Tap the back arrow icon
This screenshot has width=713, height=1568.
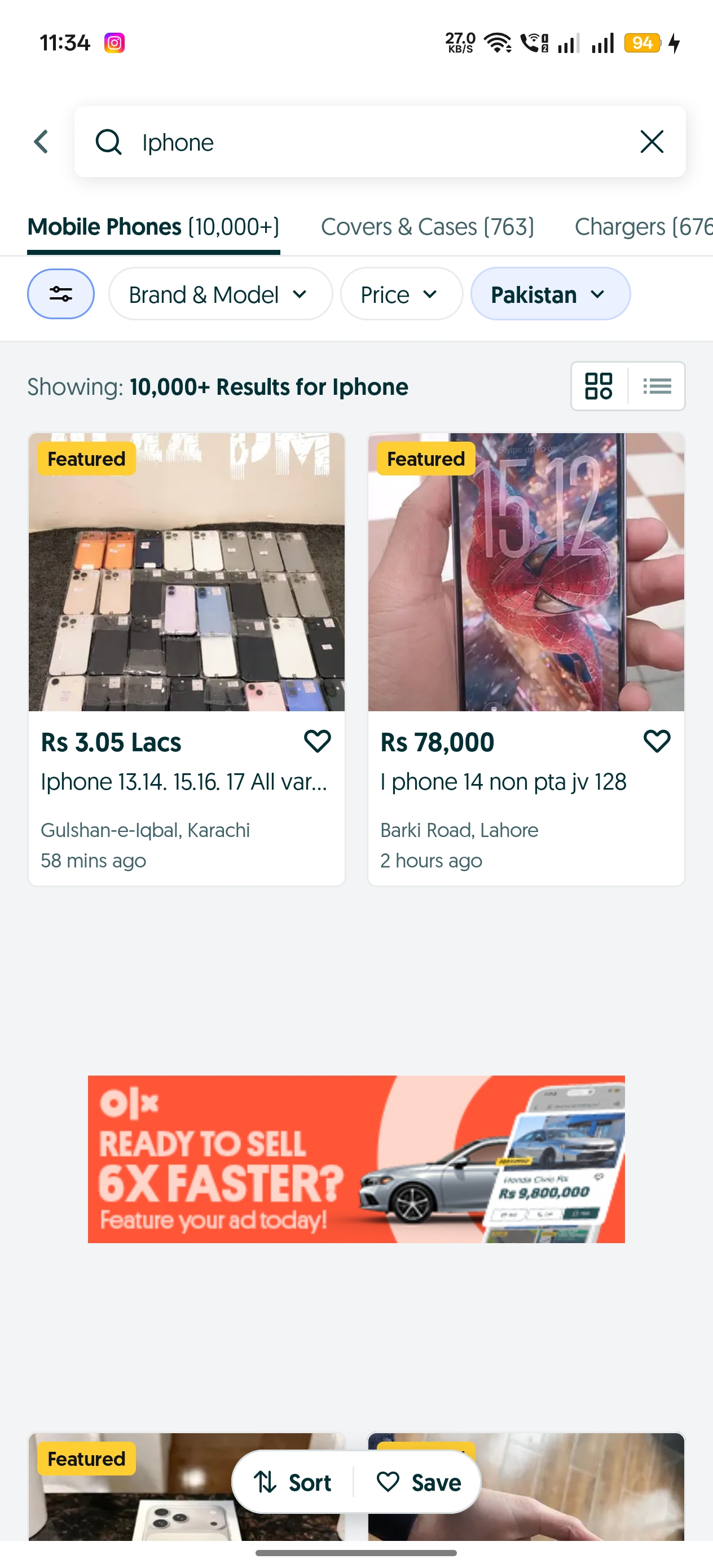pos(41,142)
